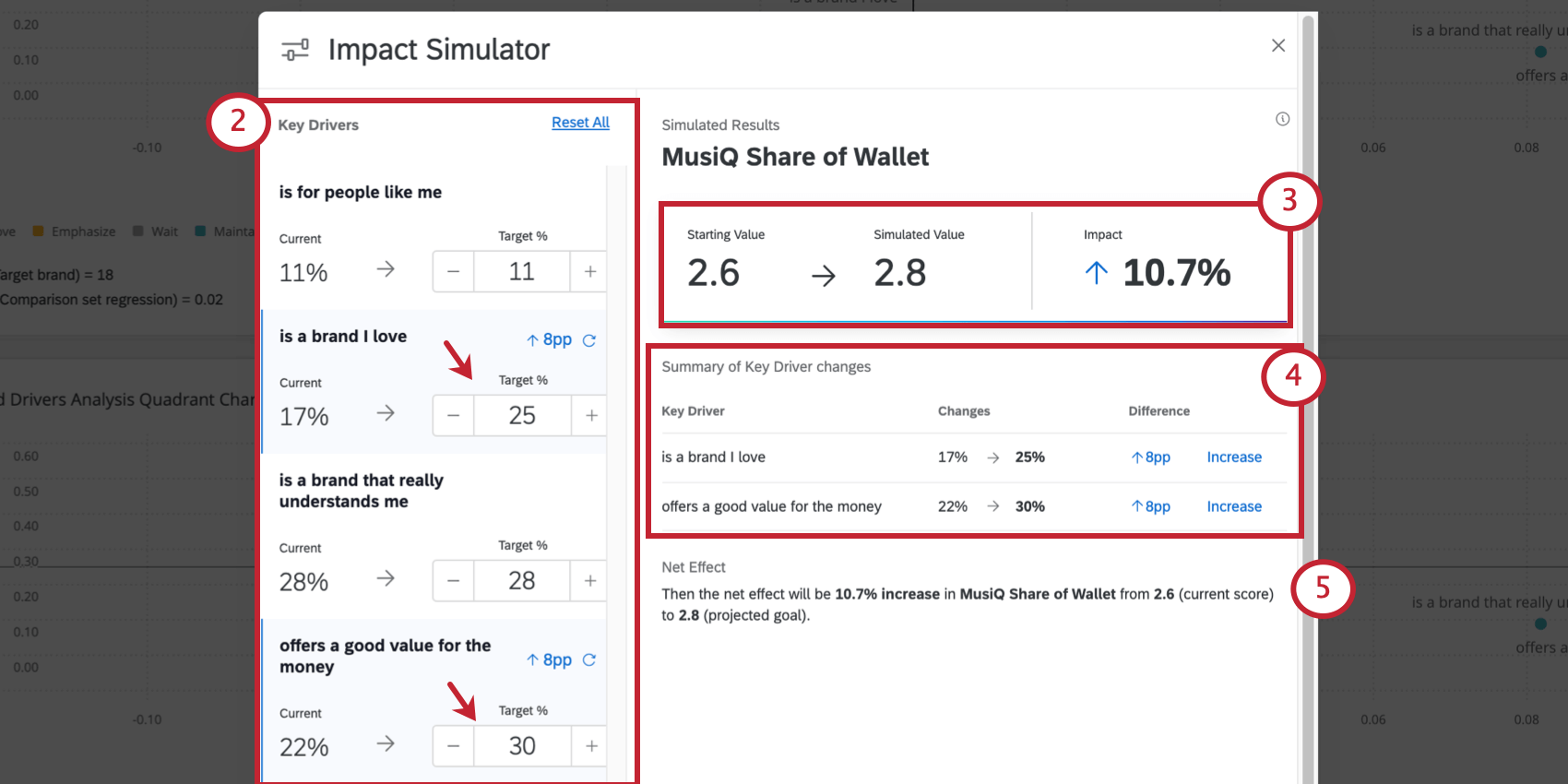Increase target for 'really understands me' driver
The width and height of the screenshot is (1568, 784).
(x=589, y=581)
